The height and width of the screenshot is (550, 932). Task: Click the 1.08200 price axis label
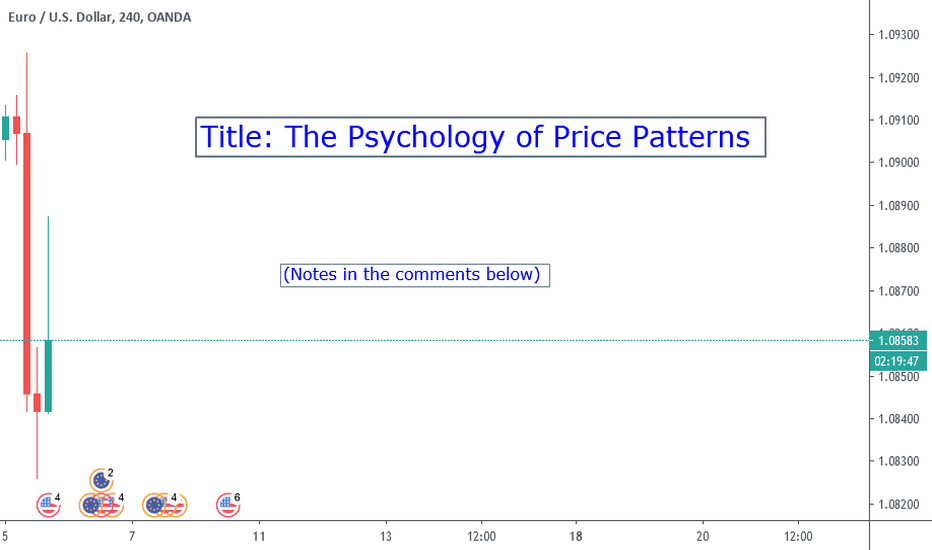coord(899,504)
